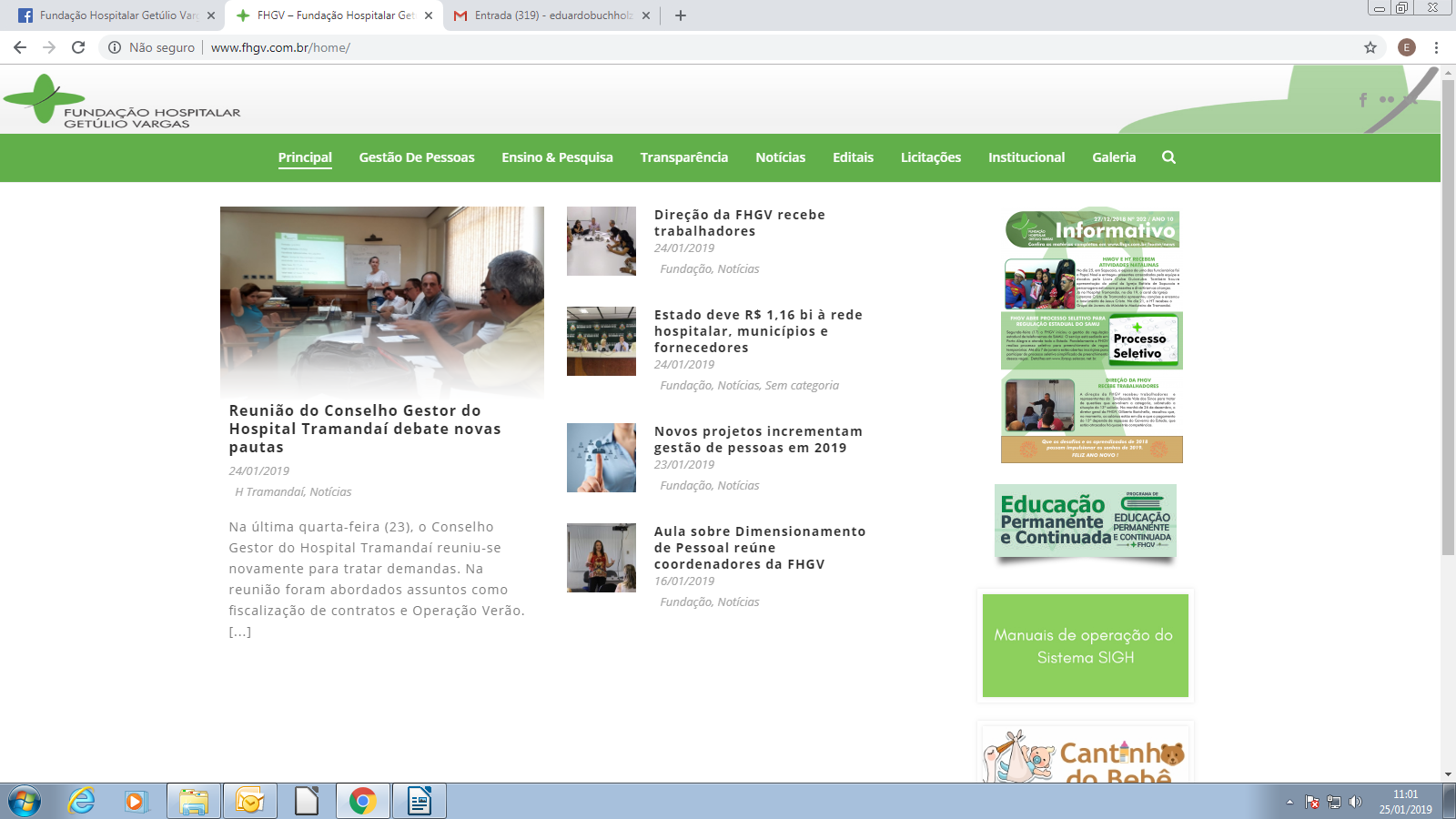The width and height of the screenshot is (1456, 819).
Task: Open the Educação Permanente e Continuada banner
Action: pyautogui.click(x=1085, y=521)
